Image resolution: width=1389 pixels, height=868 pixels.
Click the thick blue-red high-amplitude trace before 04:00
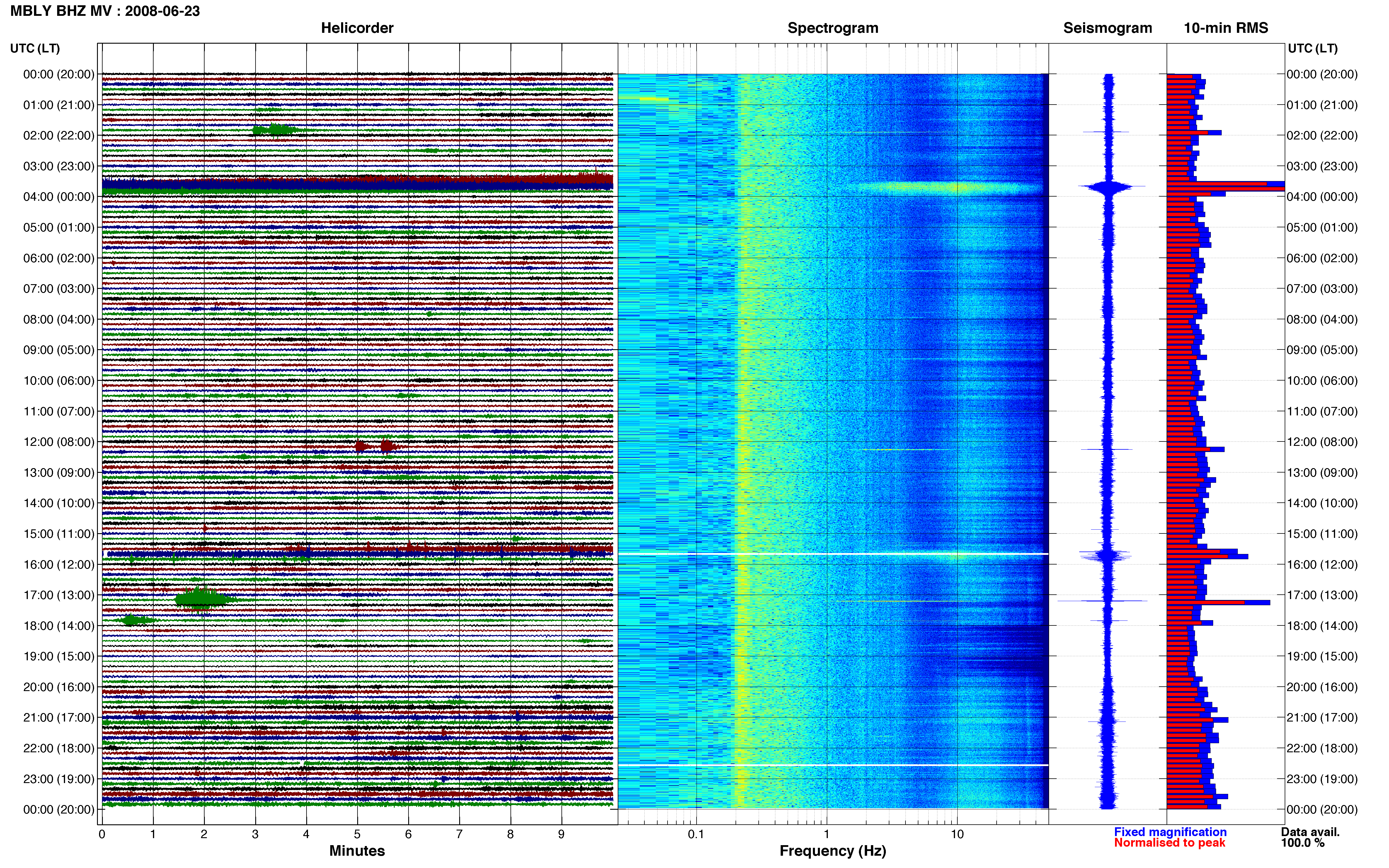coord(357,184)
